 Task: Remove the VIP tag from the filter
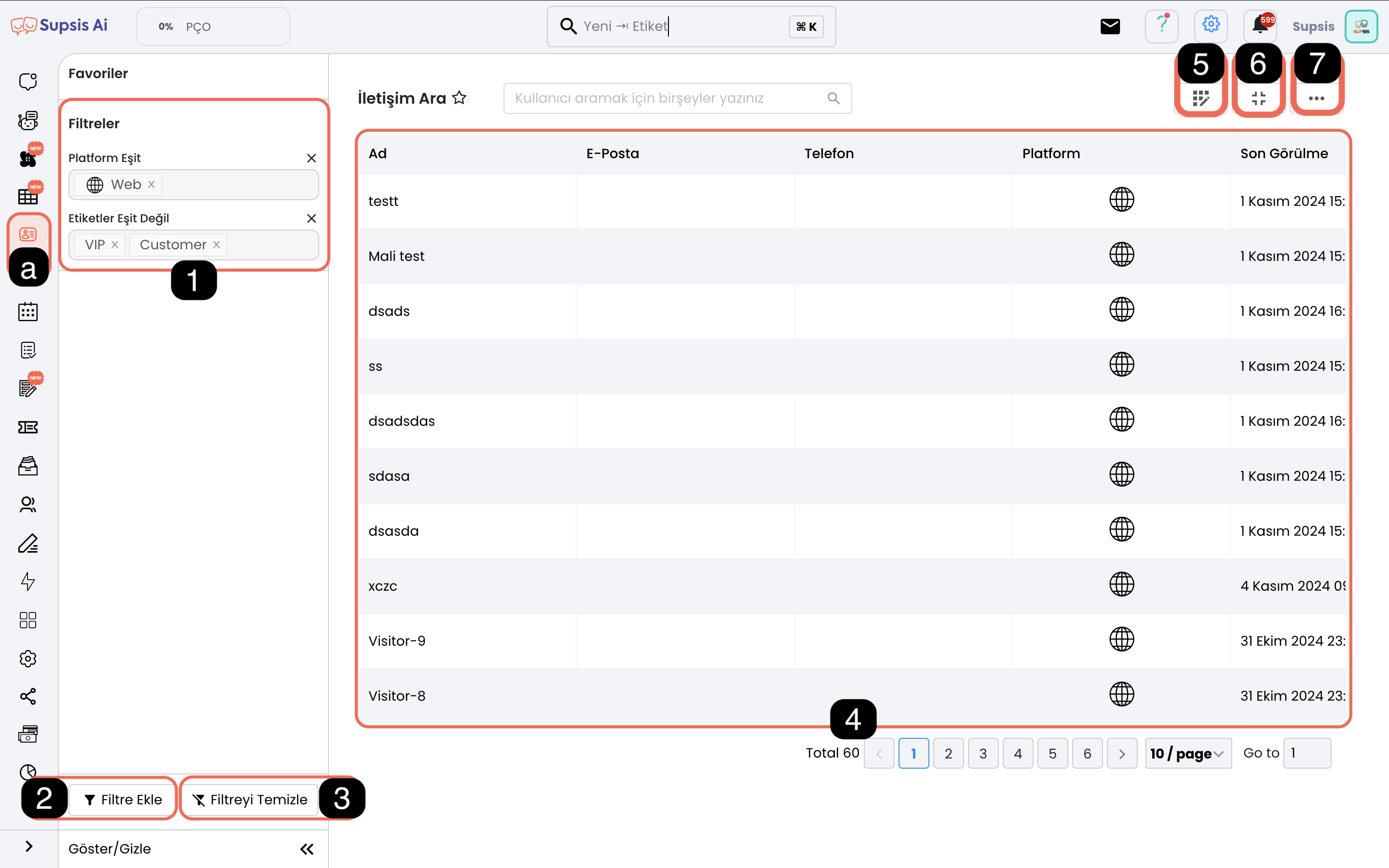(x=115, y=244)
